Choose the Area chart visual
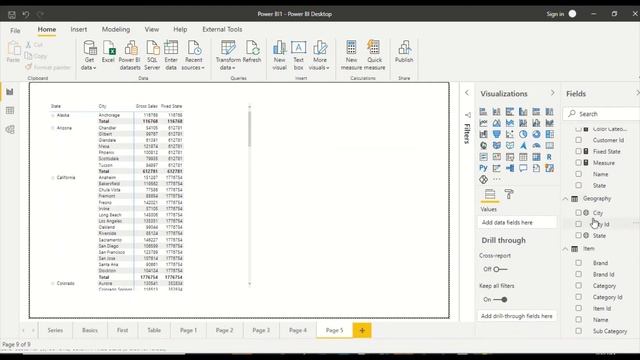640x360 pixels. coord(496,123)
